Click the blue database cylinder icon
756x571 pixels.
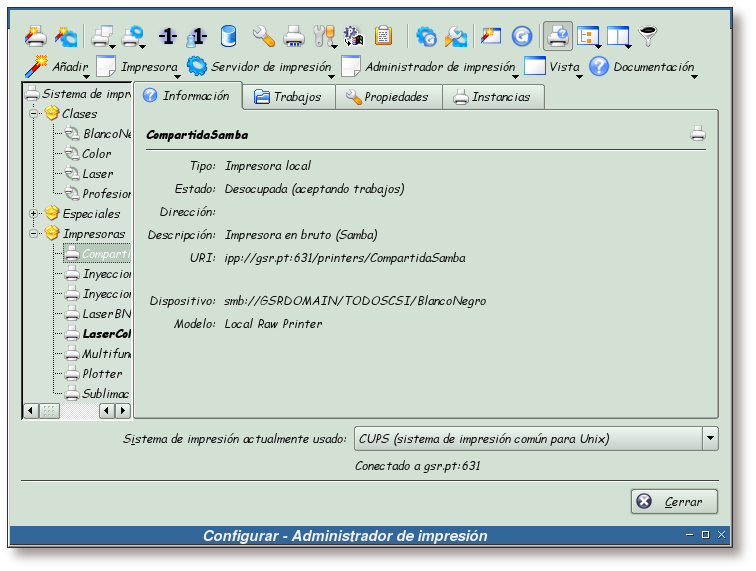[228, 36]
